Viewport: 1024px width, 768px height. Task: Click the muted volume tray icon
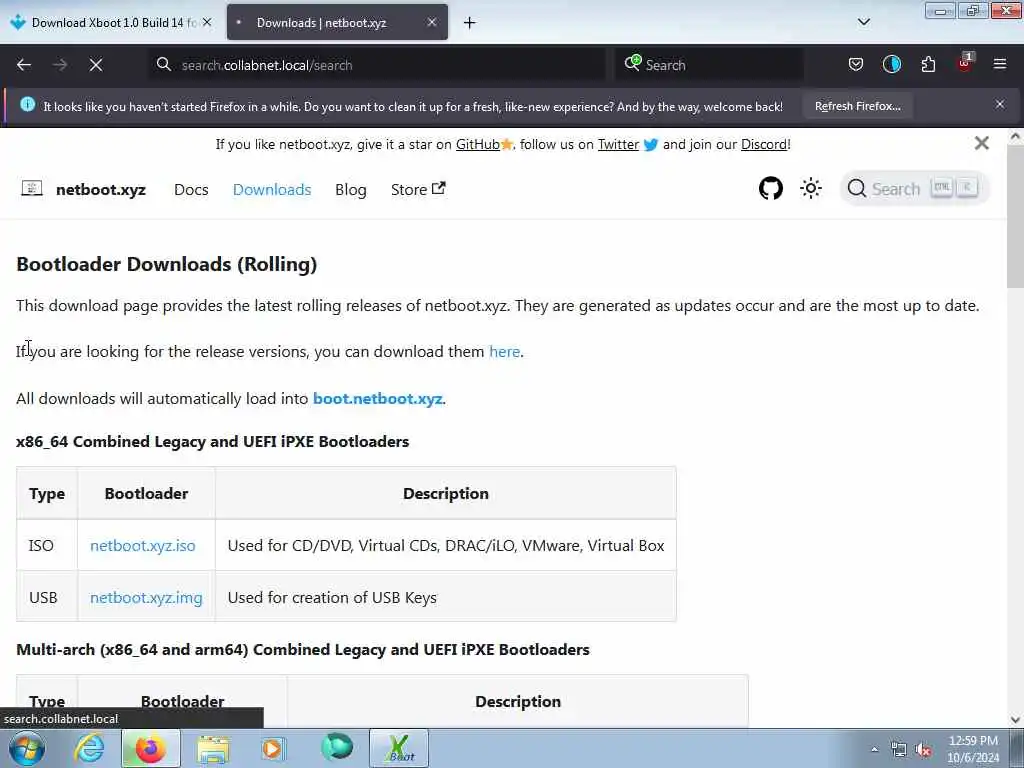923,750
